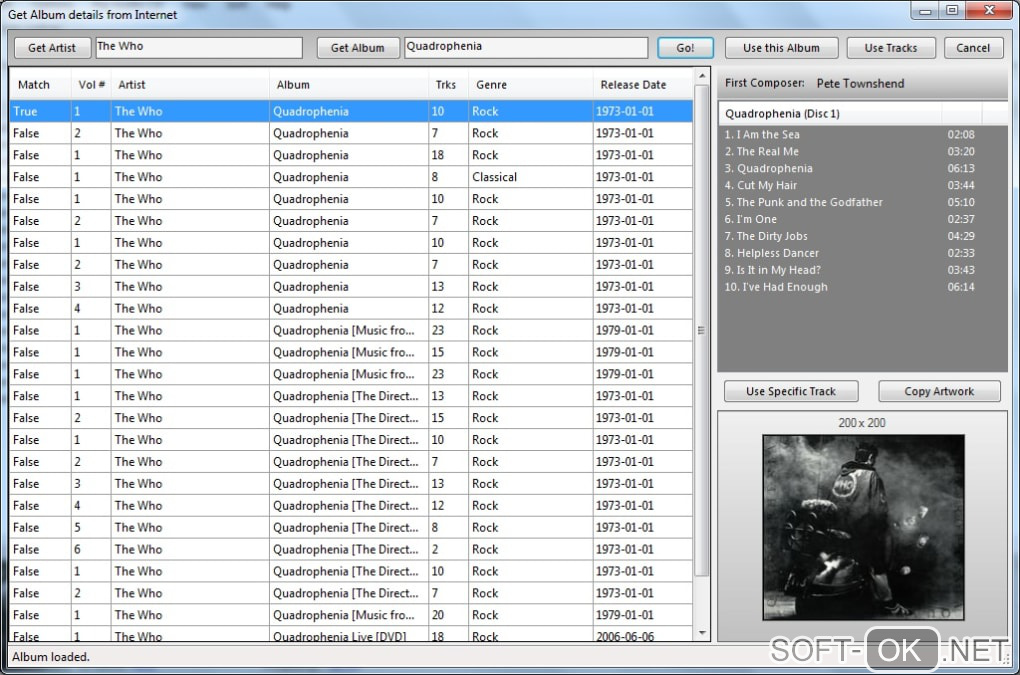Sort results by Match column header

[x=39, y=85]
